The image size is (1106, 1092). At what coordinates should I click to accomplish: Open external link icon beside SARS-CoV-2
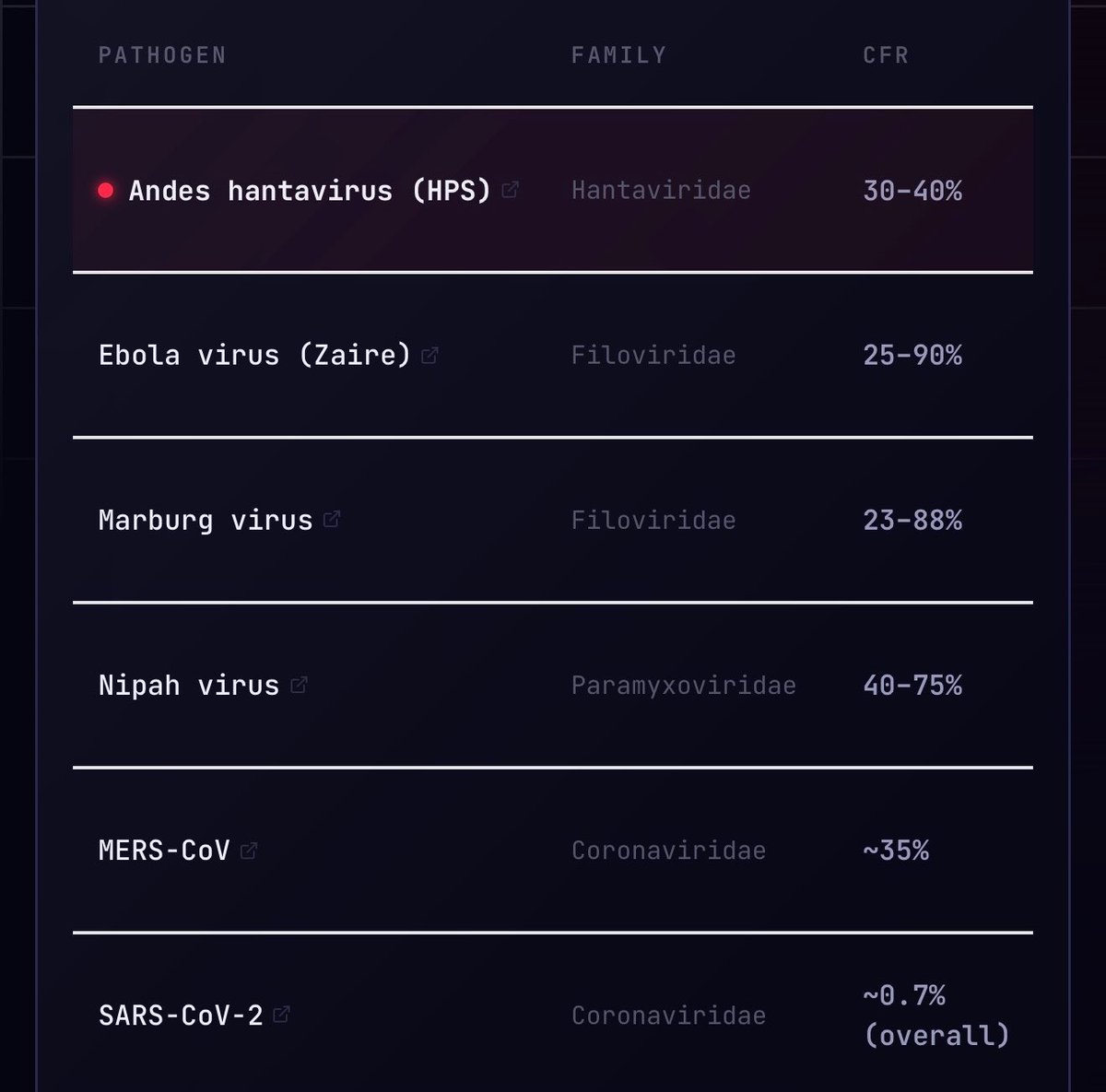(282, 1015)
